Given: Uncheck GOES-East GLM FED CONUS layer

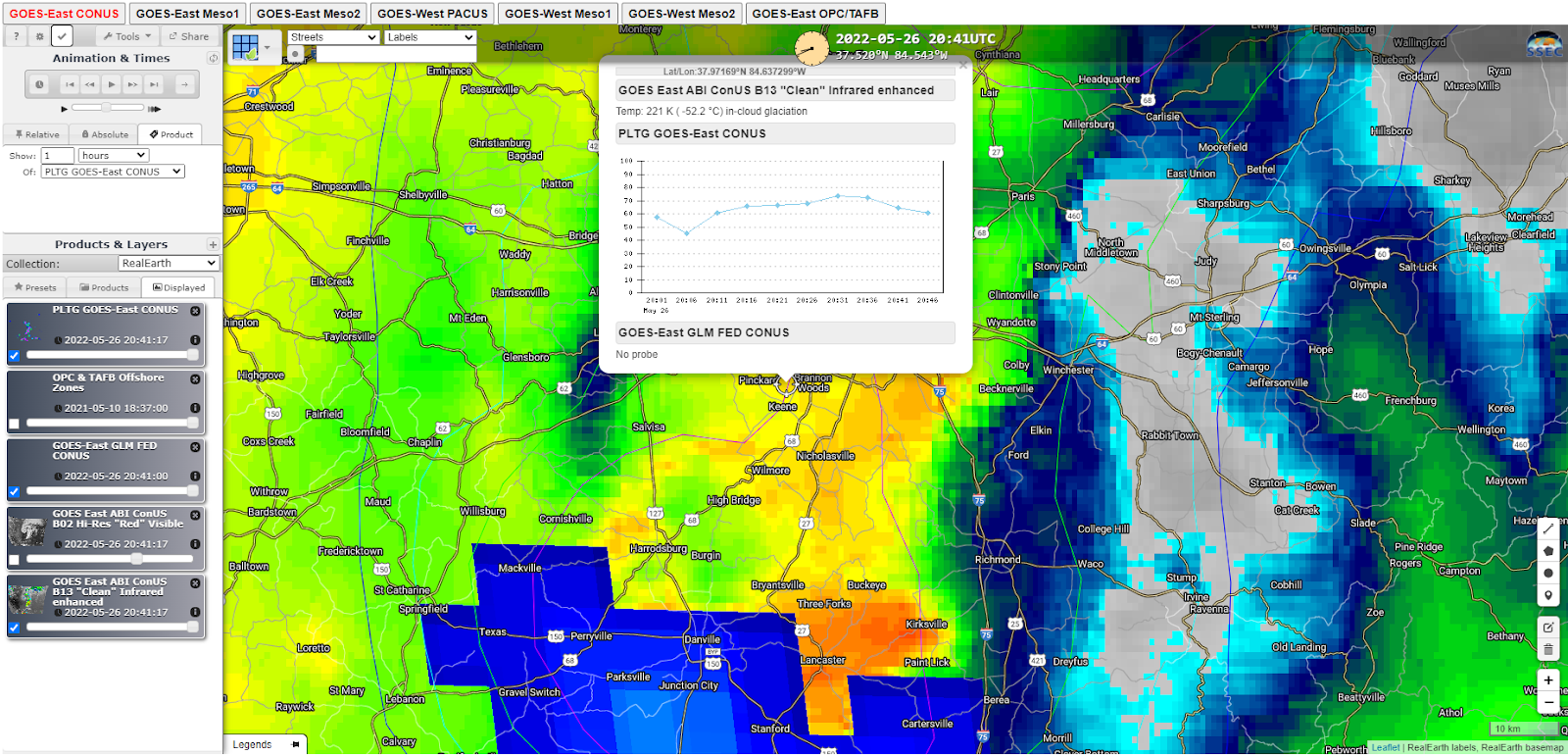Looking at the screenshot, I should (14, 491).
